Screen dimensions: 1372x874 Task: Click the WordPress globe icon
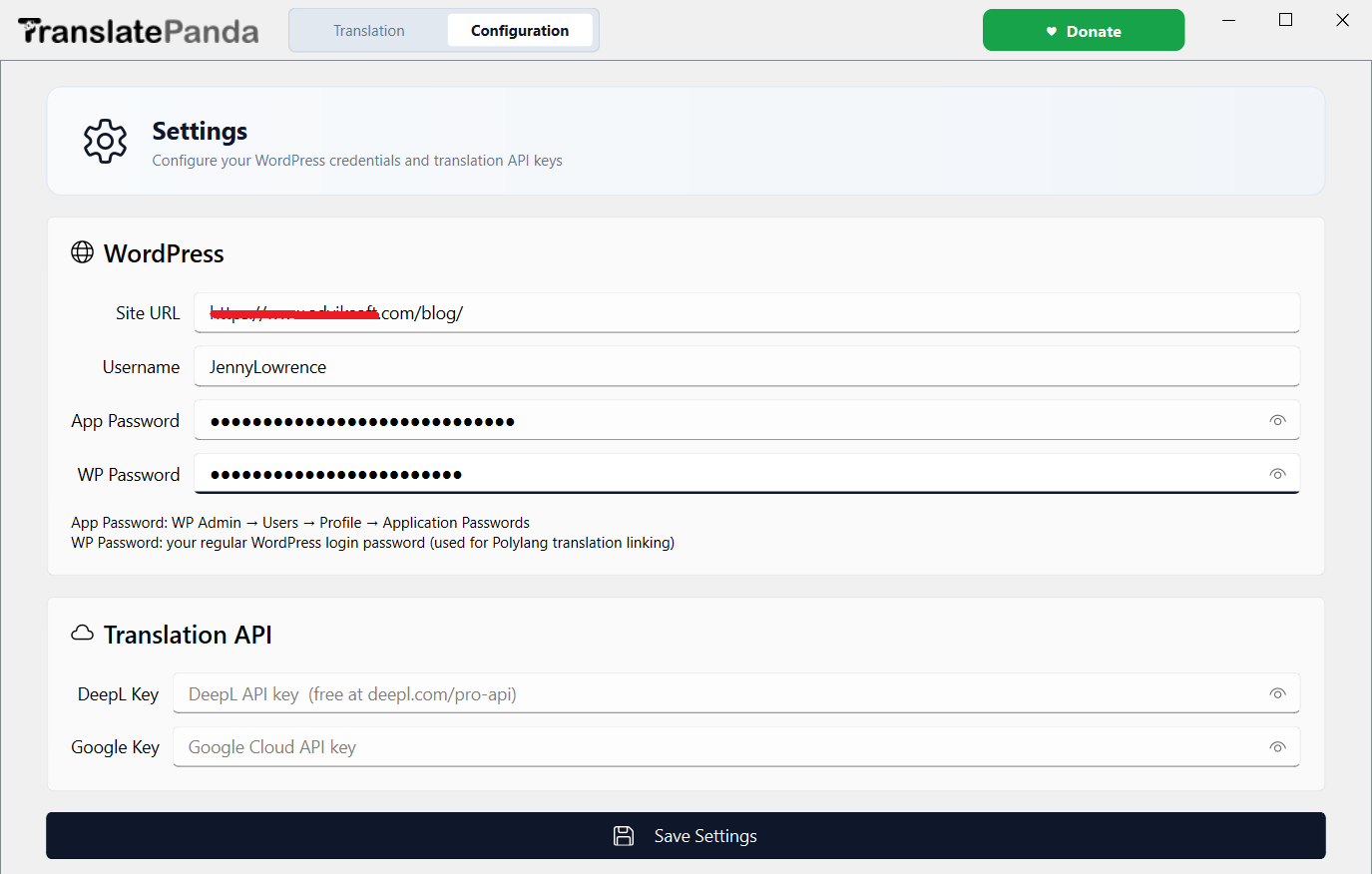pyautogui.click(x=83, y=252)
